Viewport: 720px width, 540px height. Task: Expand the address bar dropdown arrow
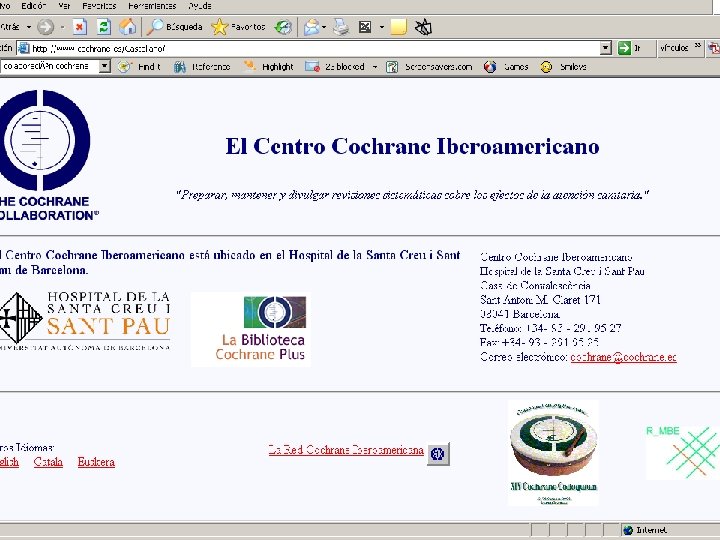[606, 48]
